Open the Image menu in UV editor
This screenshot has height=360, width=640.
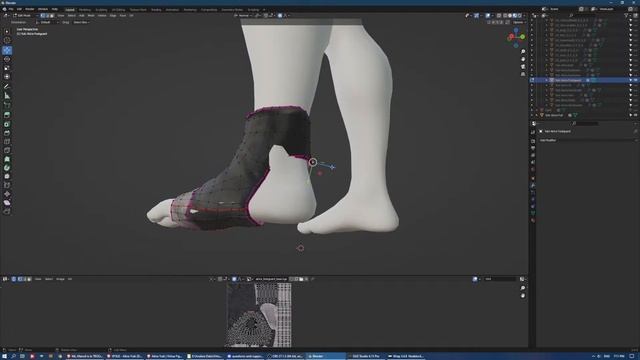[x=60, y=279]
